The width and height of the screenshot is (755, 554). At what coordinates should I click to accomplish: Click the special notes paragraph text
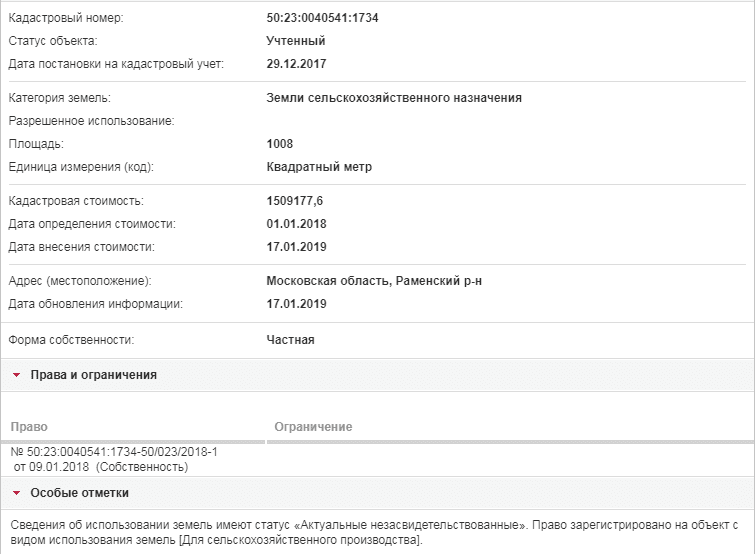click(374, 532)
